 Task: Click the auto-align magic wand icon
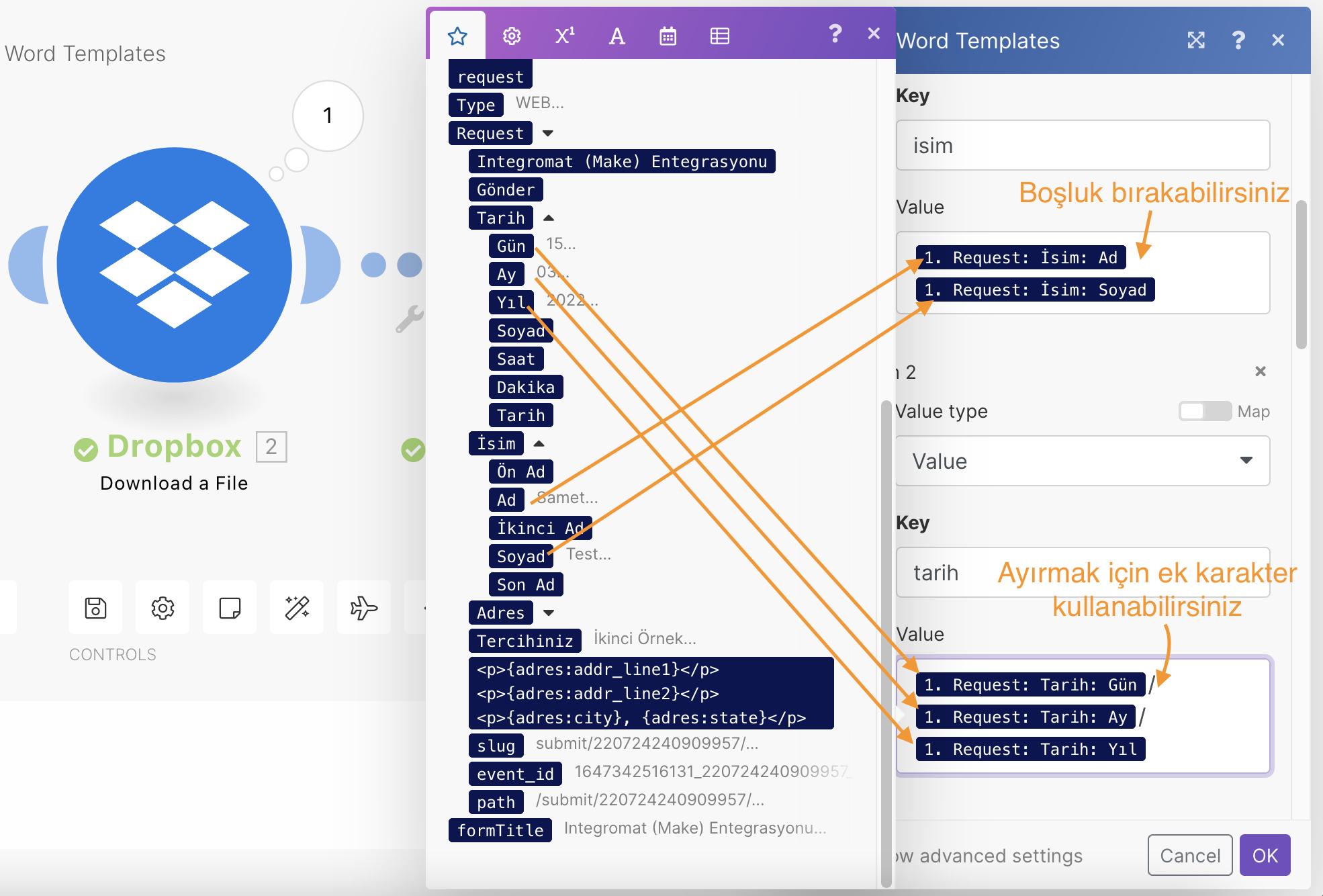297,608
